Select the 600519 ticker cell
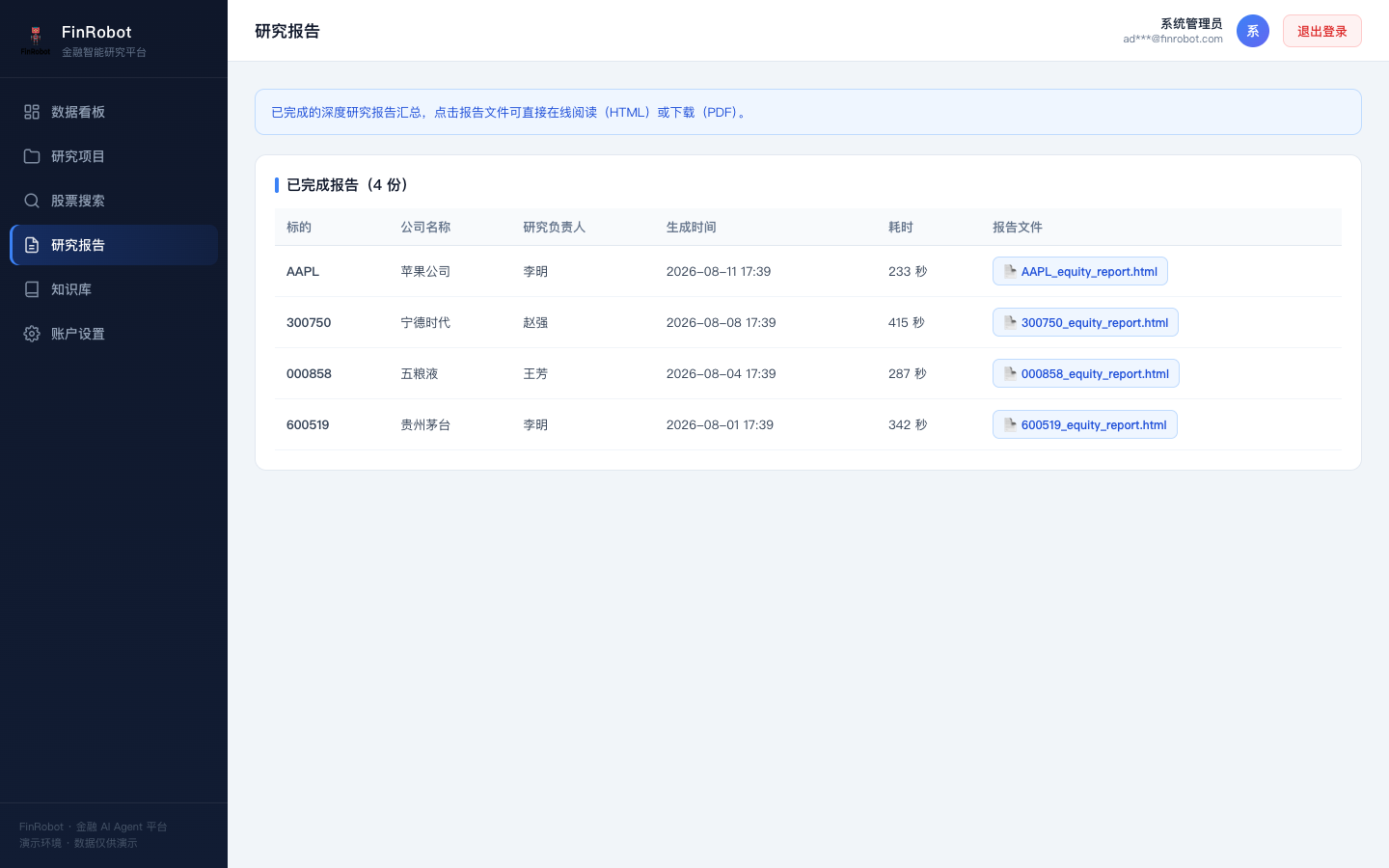Viewport: 1389px width, 868px height. 308,424
